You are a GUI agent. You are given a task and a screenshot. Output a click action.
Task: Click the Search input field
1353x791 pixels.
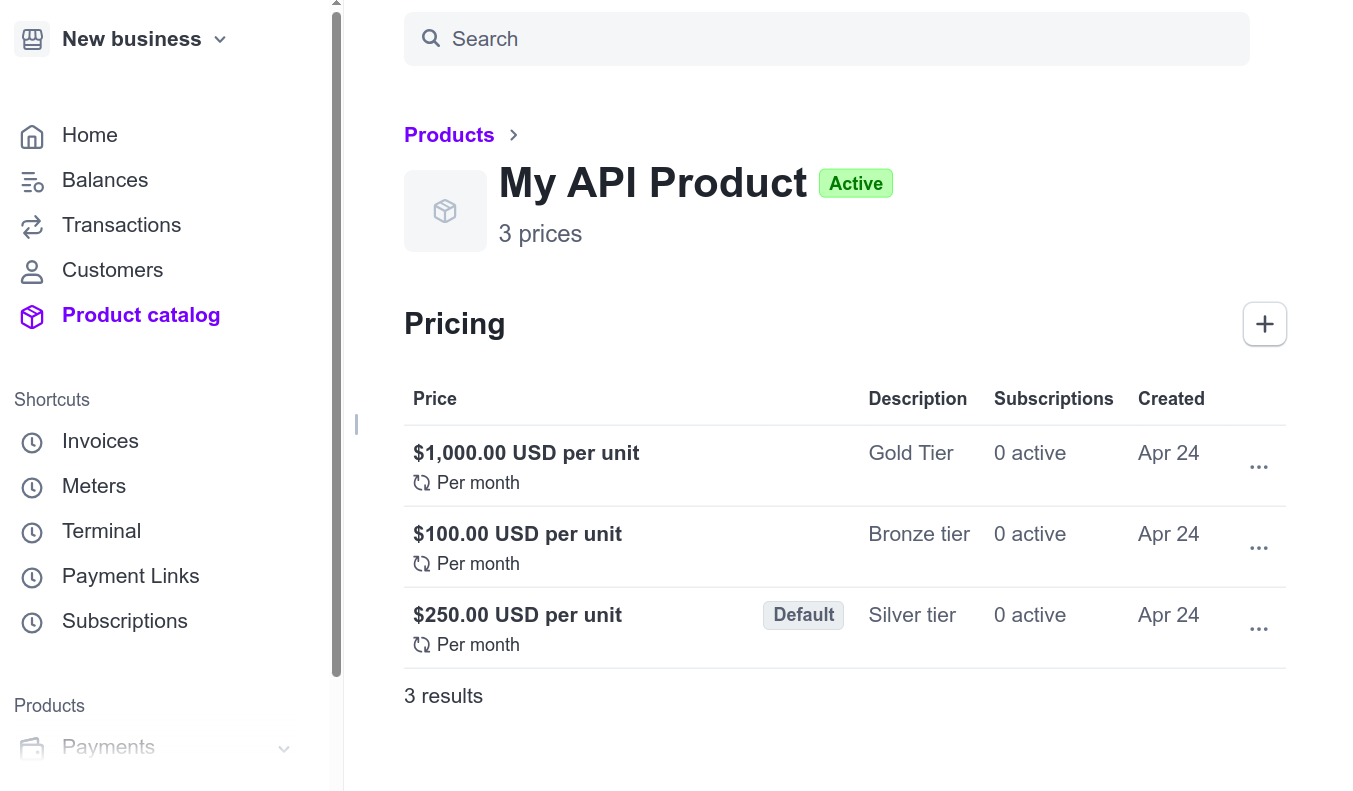(x=826, y=39)
